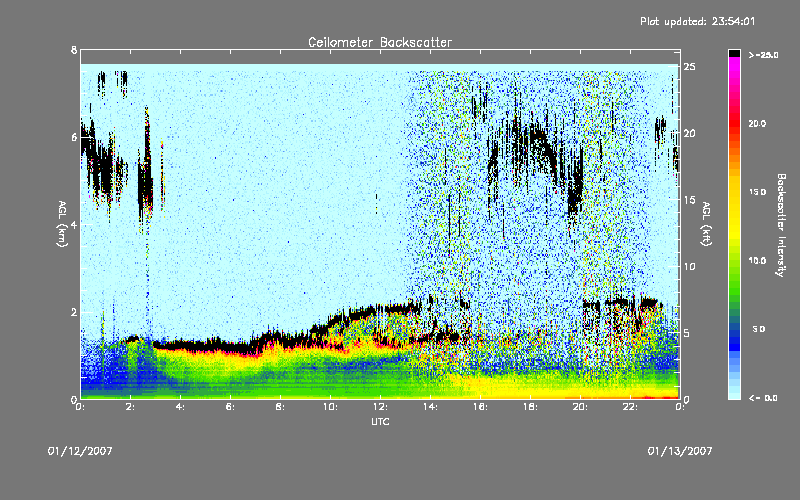Click the "UTC" time axis label
800x500 pixels.
click(x=380, y=422)
